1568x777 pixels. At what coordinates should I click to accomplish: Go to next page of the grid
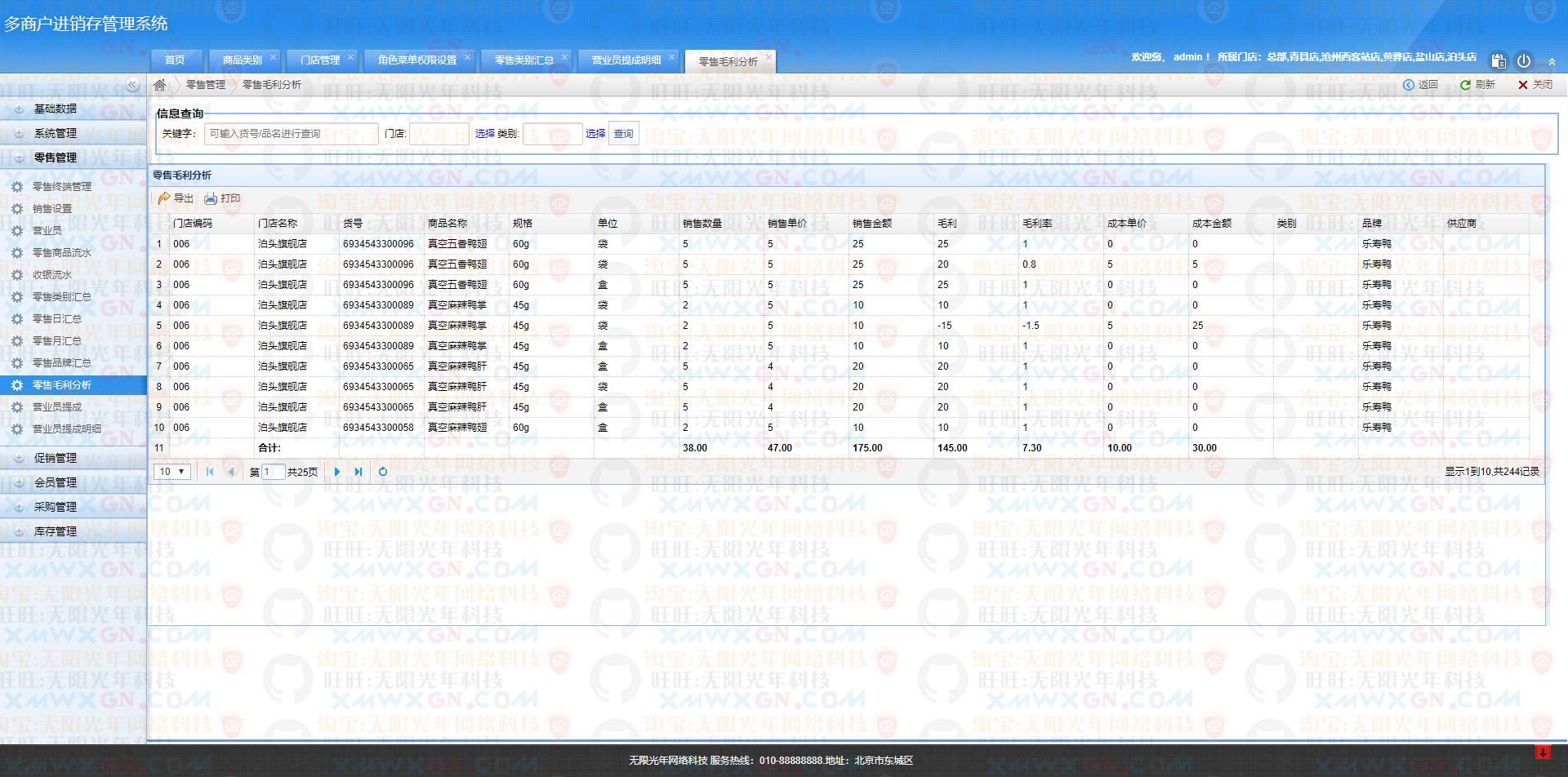(337, 472)
